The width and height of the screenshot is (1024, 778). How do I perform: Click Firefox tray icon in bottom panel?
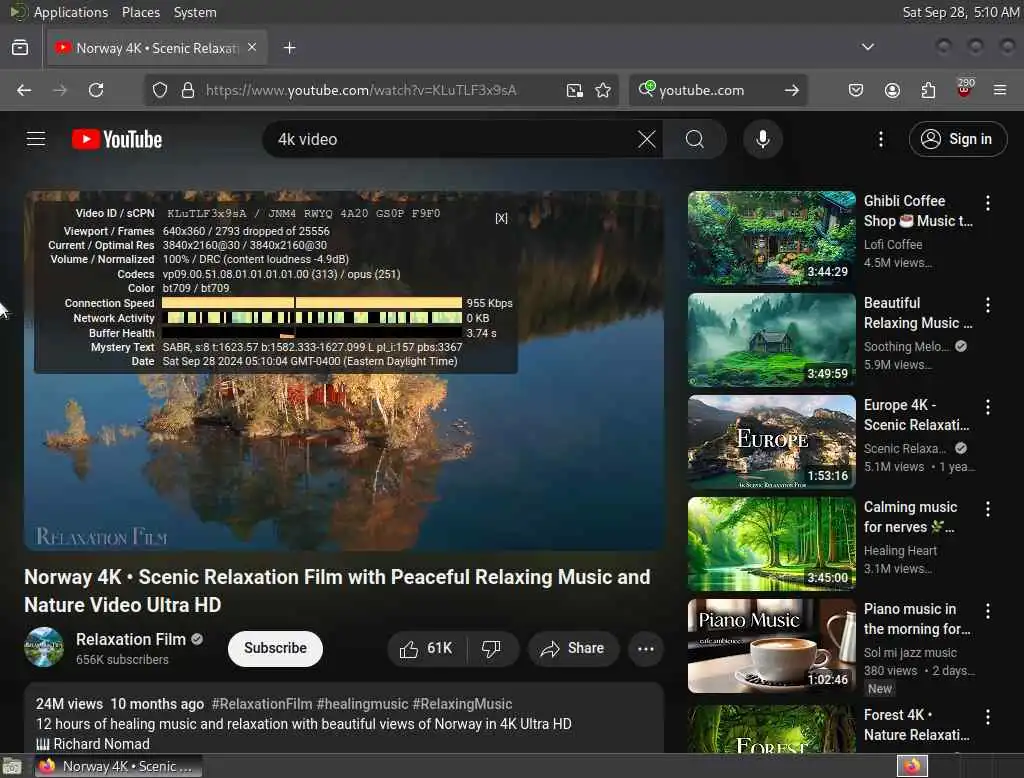912,766
